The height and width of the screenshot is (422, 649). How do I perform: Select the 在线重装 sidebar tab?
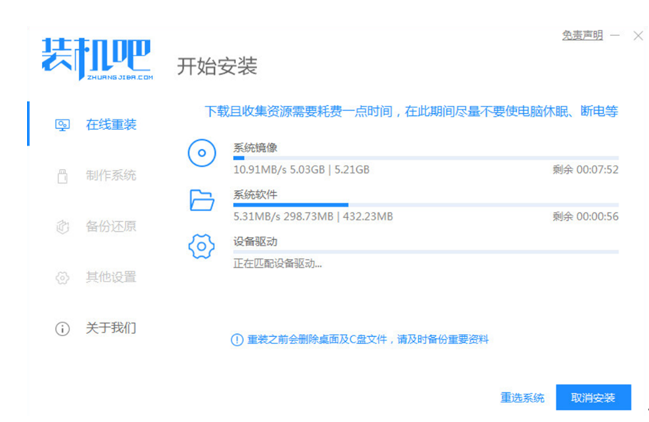110,125
